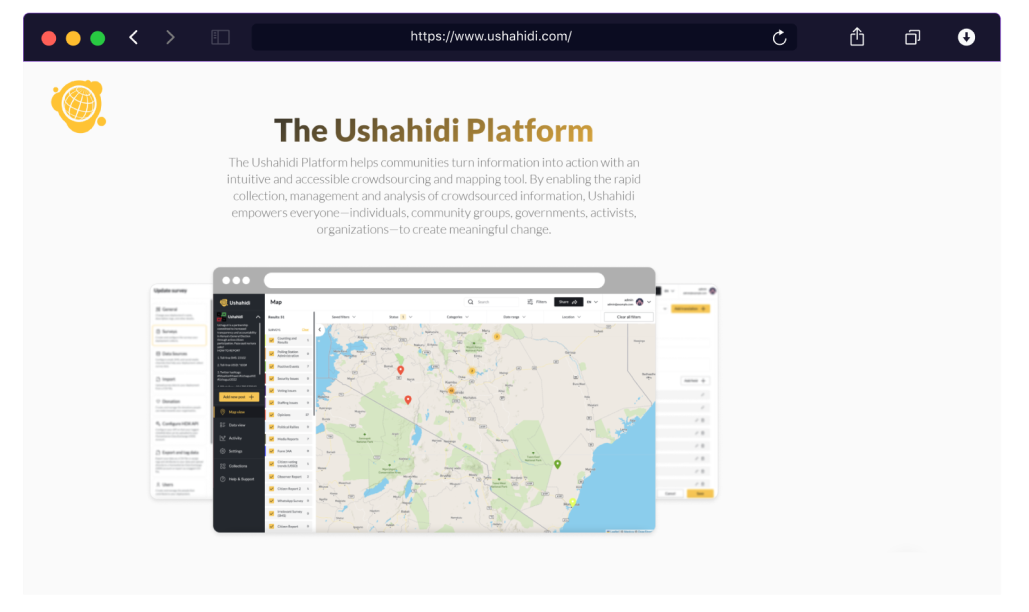Click the Data view list icon
Image resolution: width=1029 pixels, height=612 pixels.
(222, 425)
